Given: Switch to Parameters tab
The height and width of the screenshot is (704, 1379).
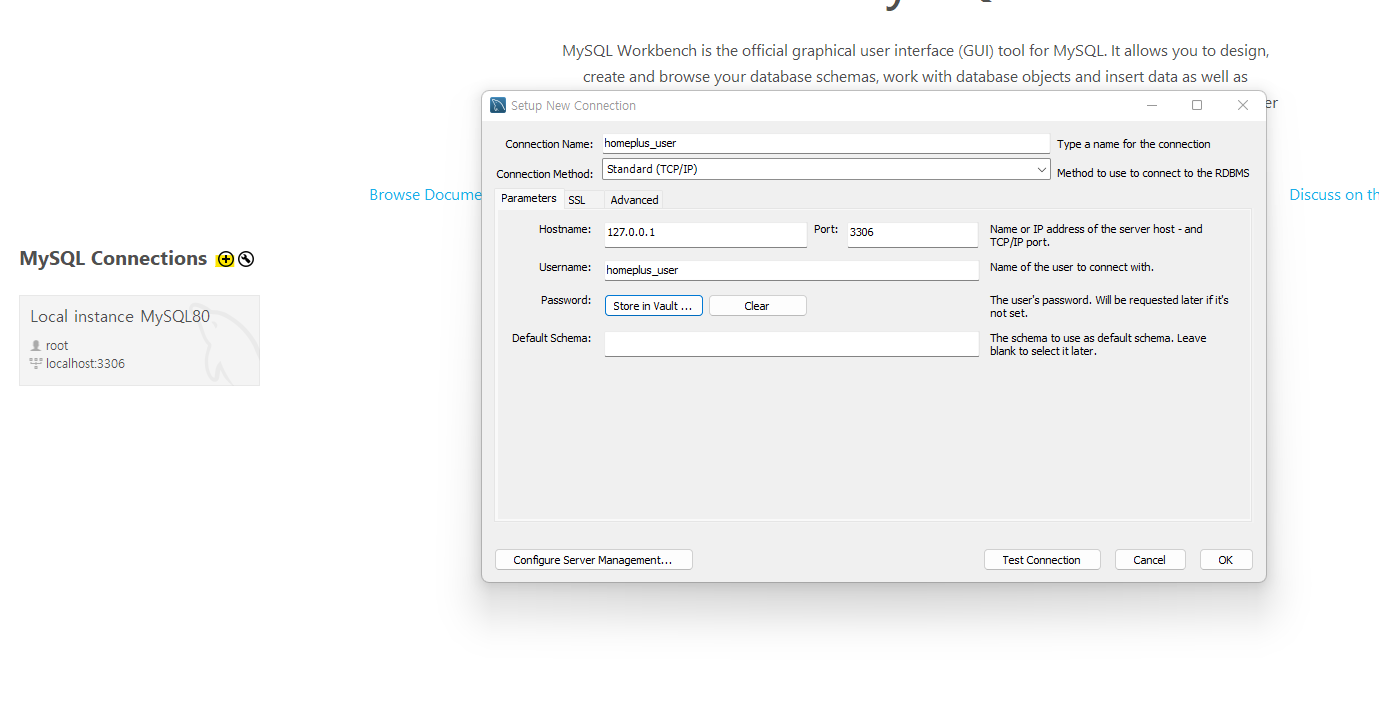Looking at the screenshot, I should pos(529,199).
